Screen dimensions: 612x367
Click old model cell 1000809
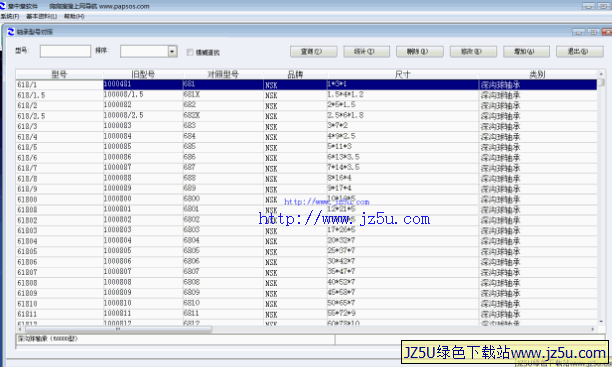click(x=143, y=293)
